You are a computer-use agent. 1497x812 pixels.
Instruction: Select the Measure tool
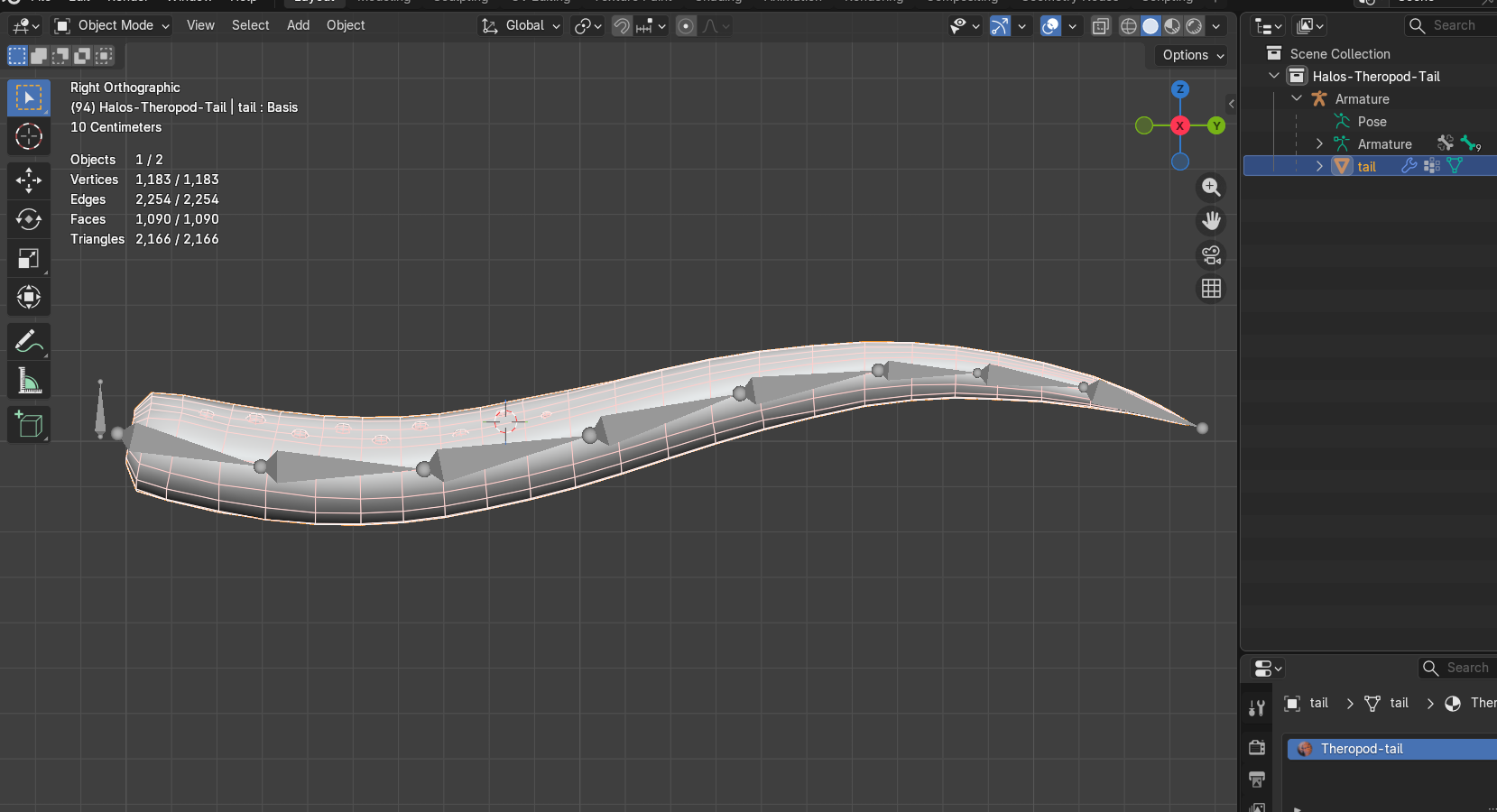(x=29, y=381)
